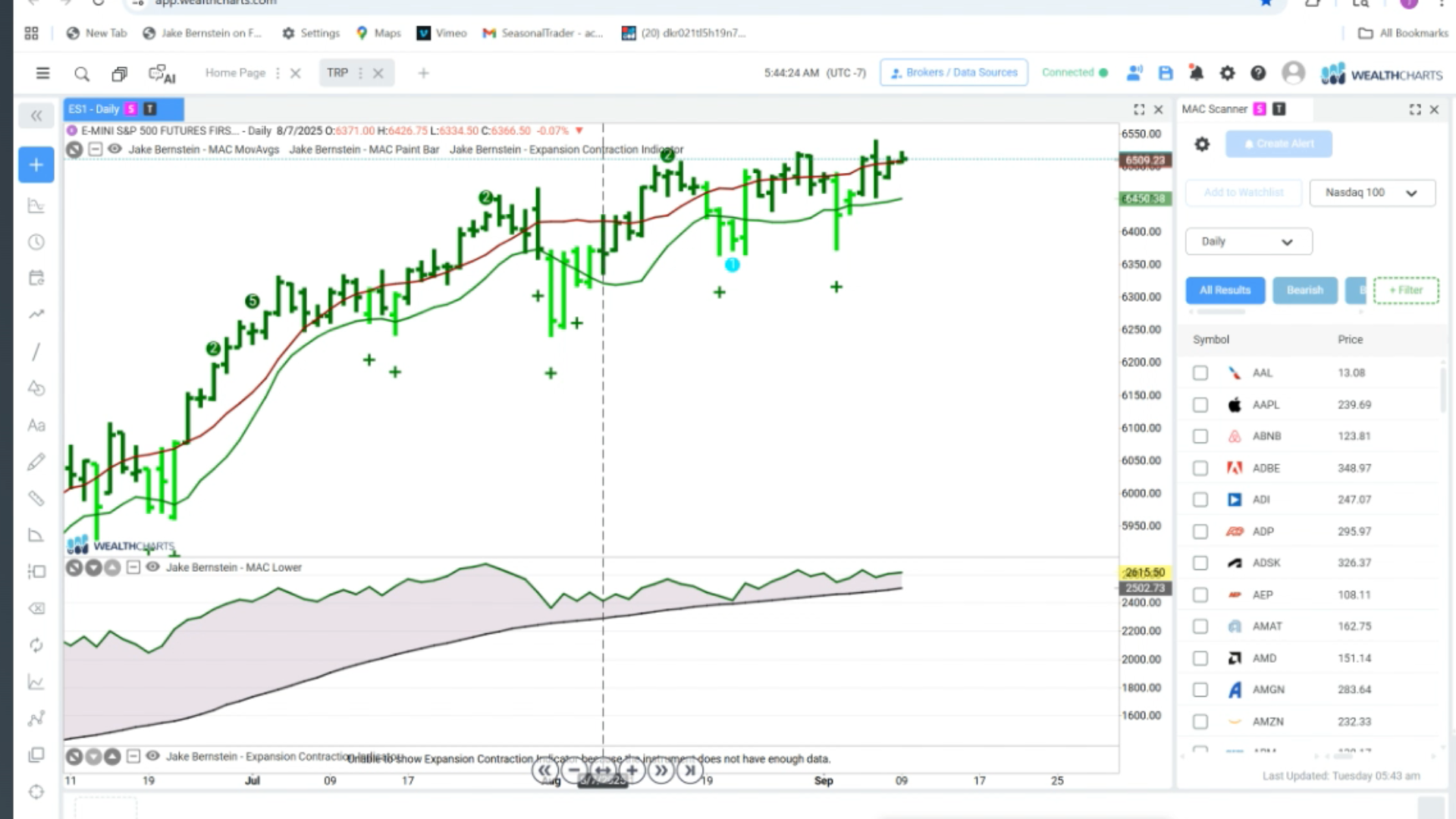Select the All Results filter tab
Viewport: 1456px width, 819px height.
coord(1225,290)
